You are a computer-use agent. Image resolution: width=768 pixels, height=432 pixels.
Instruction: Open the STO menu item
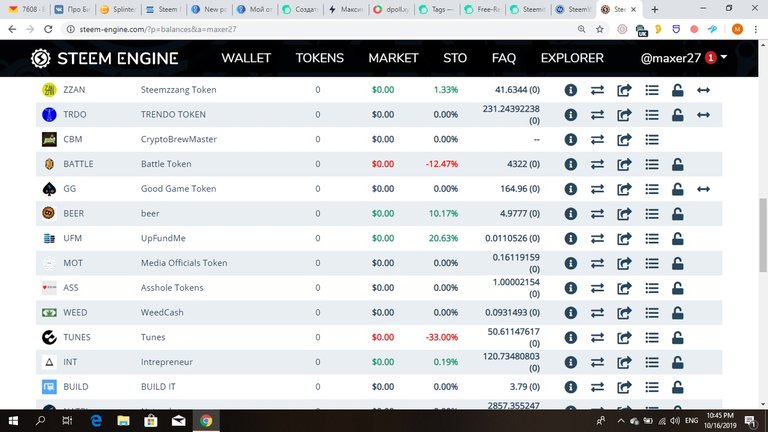pyautogui.click(x=455, y=58)
